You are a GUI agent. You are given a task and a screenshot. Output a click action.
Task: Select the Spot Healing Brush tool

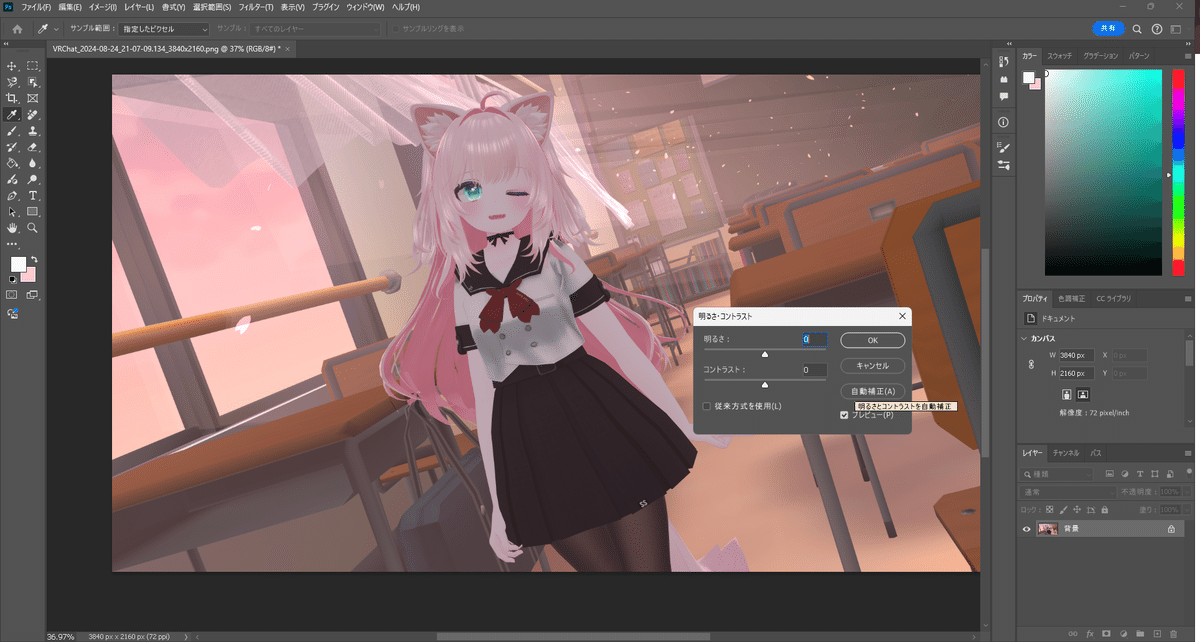pos(33,114)
